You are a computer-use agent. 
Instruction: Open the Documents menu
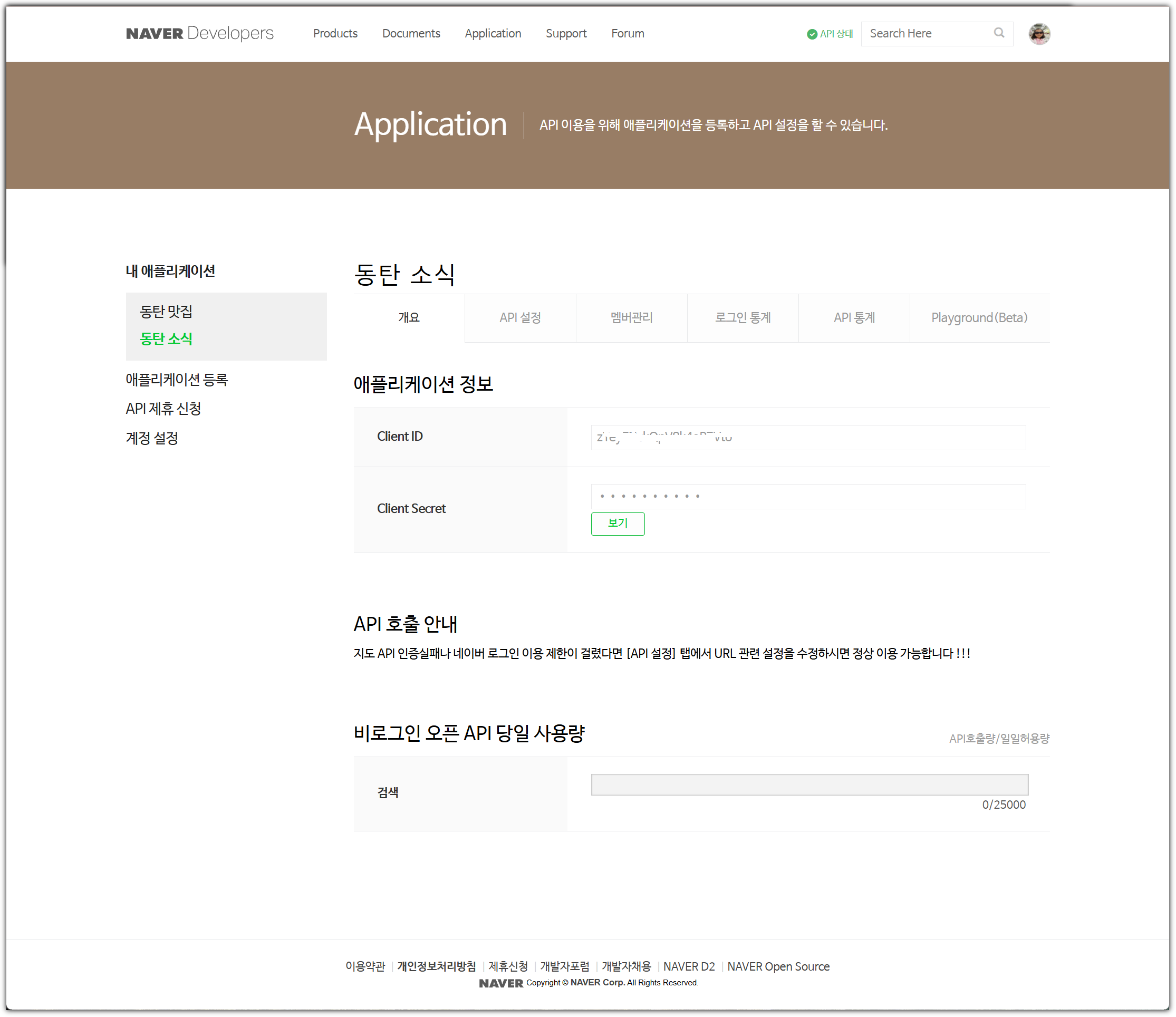coord(411,34)
